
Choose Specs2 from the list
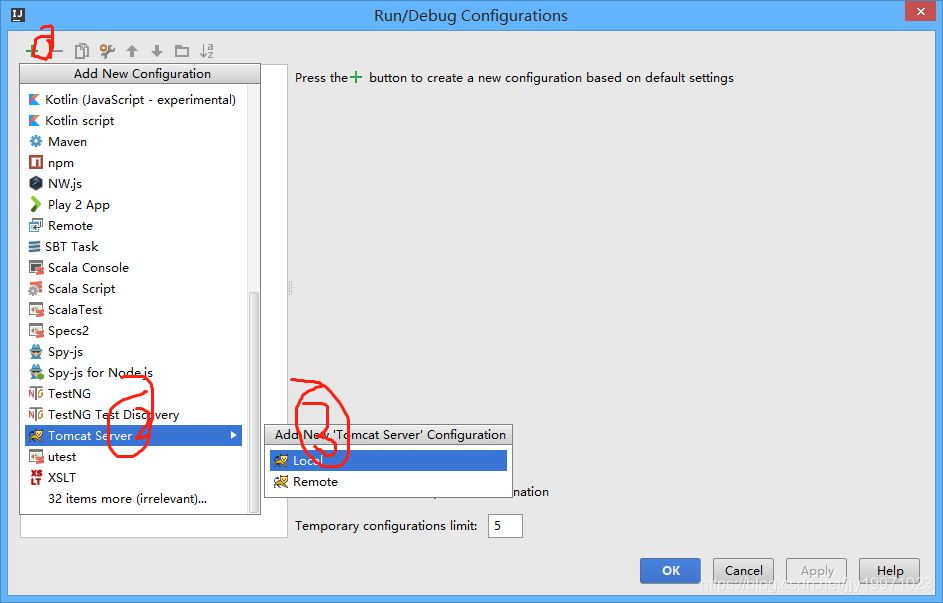click(x=134, y=331)
